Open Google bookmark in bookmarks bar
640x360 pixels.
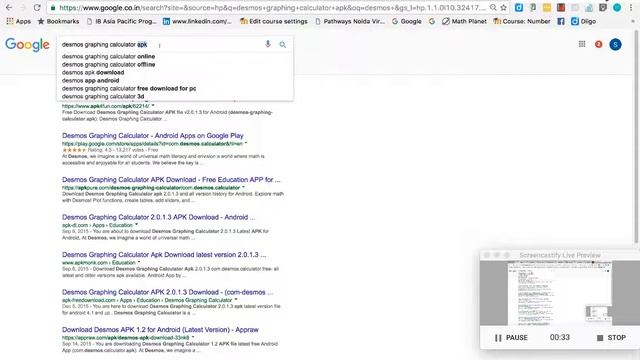407,21
